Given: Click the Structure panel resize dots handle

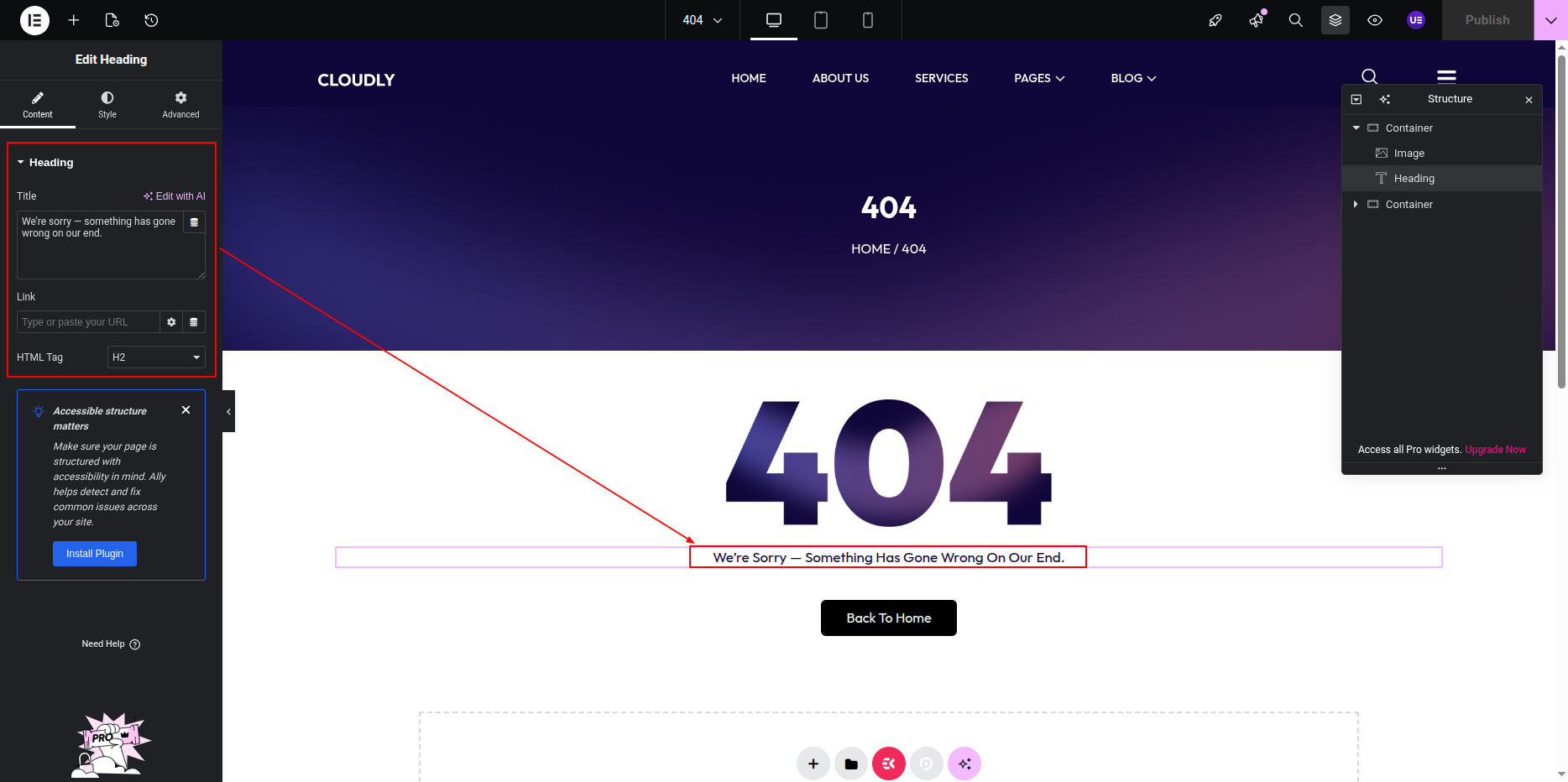Looking at the screenshot, I should tap(1442, 468).
